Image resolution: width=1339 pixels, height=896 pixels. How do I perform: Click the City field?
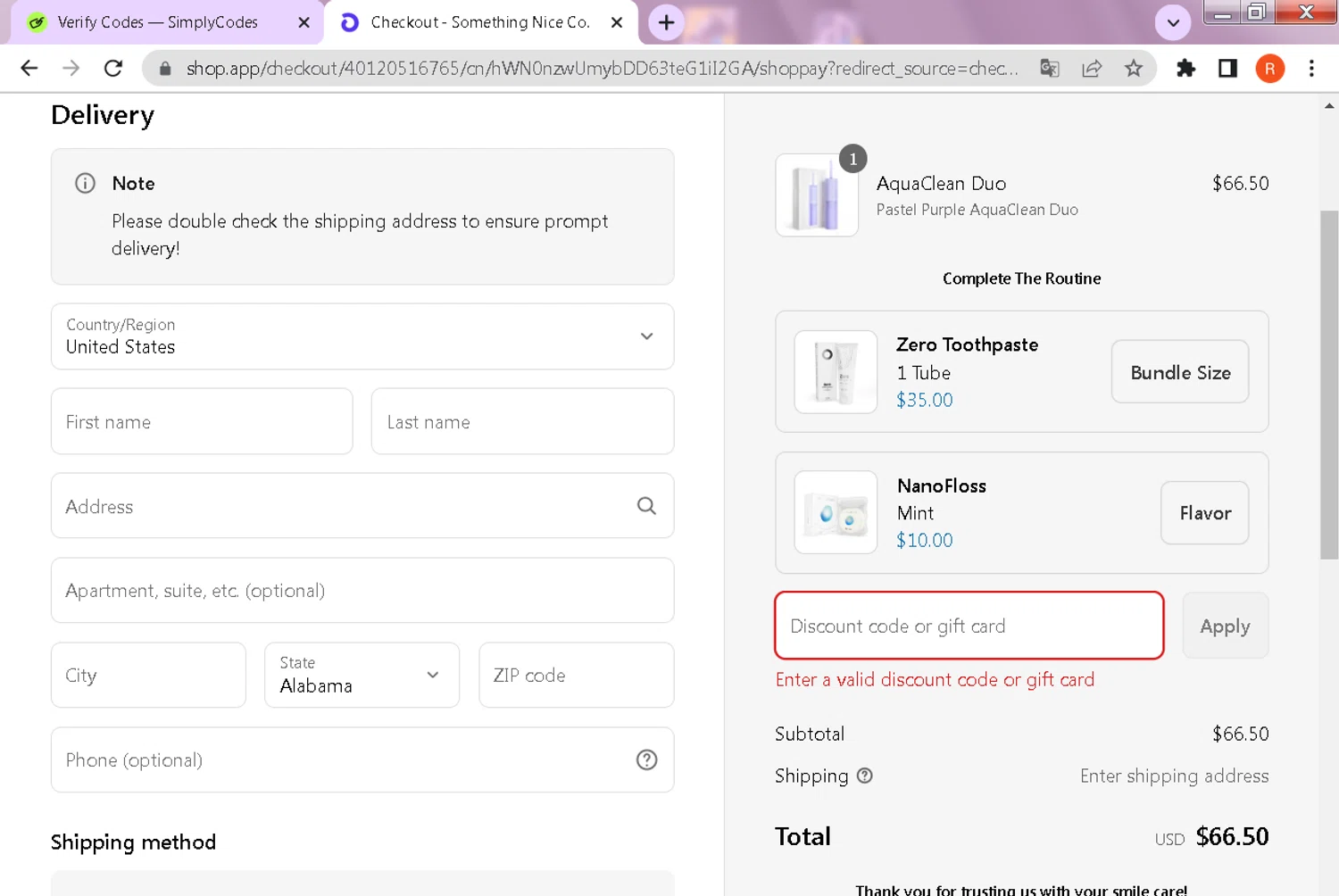pyautogui.click(x=148, y=675)
